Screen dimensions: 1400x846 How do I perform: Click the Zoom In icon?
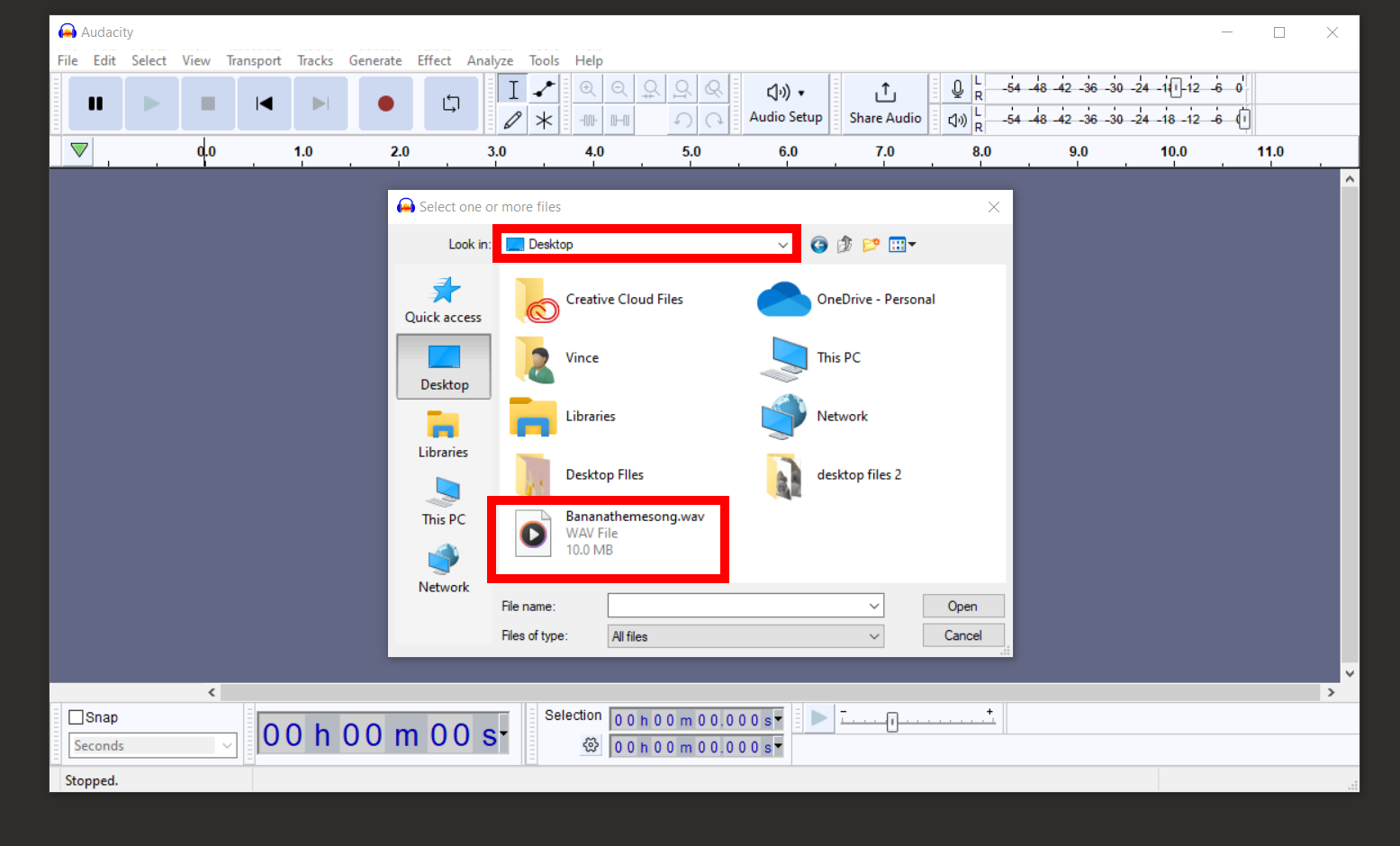click(587, 88)
